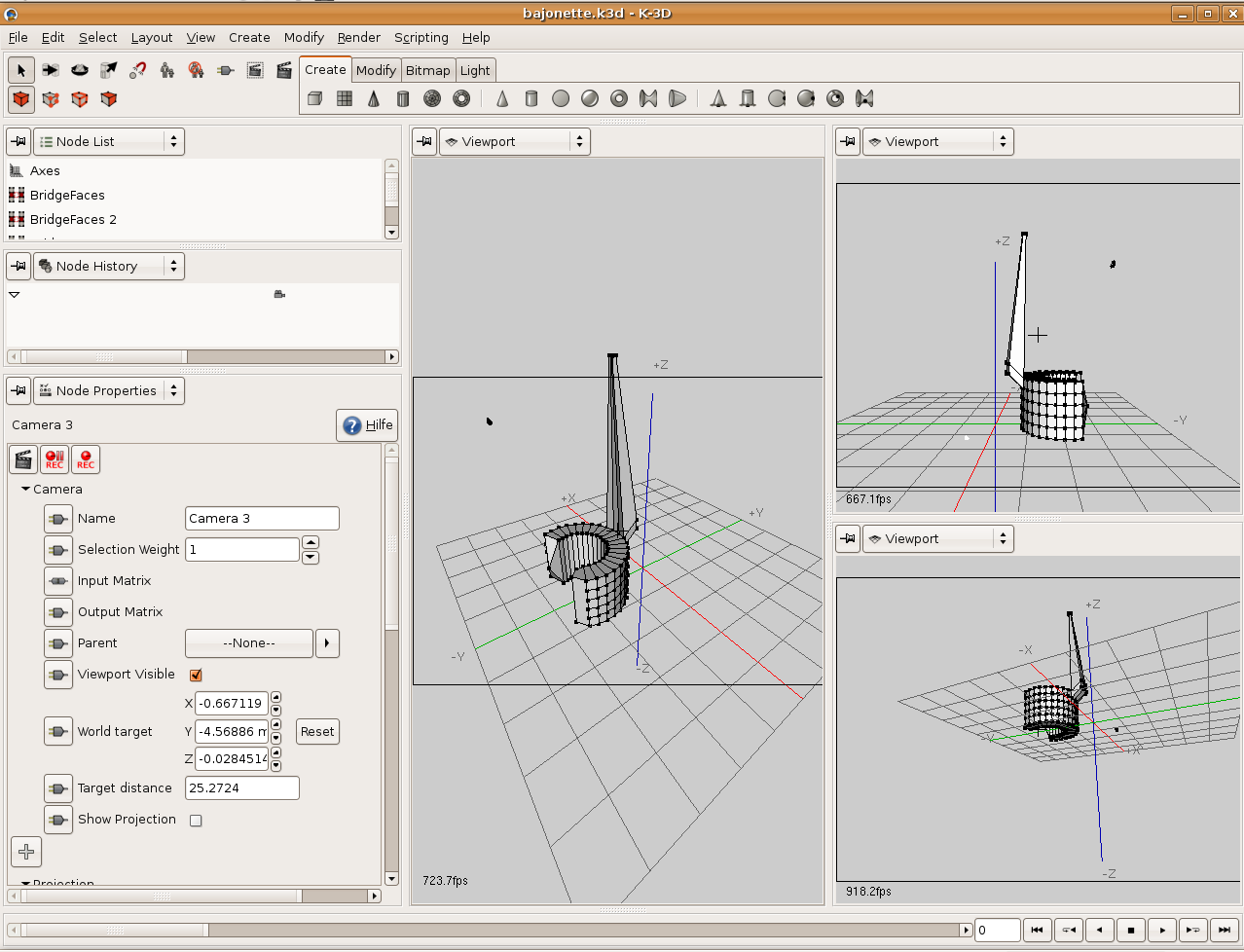Pin the Node List panel
Screen dimensions: 1244x952
(18, 141)
